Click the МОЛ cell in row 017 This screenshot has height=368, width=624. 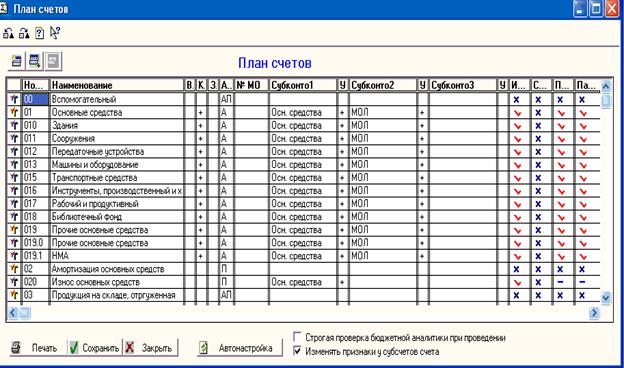click(x=383, y=204)
